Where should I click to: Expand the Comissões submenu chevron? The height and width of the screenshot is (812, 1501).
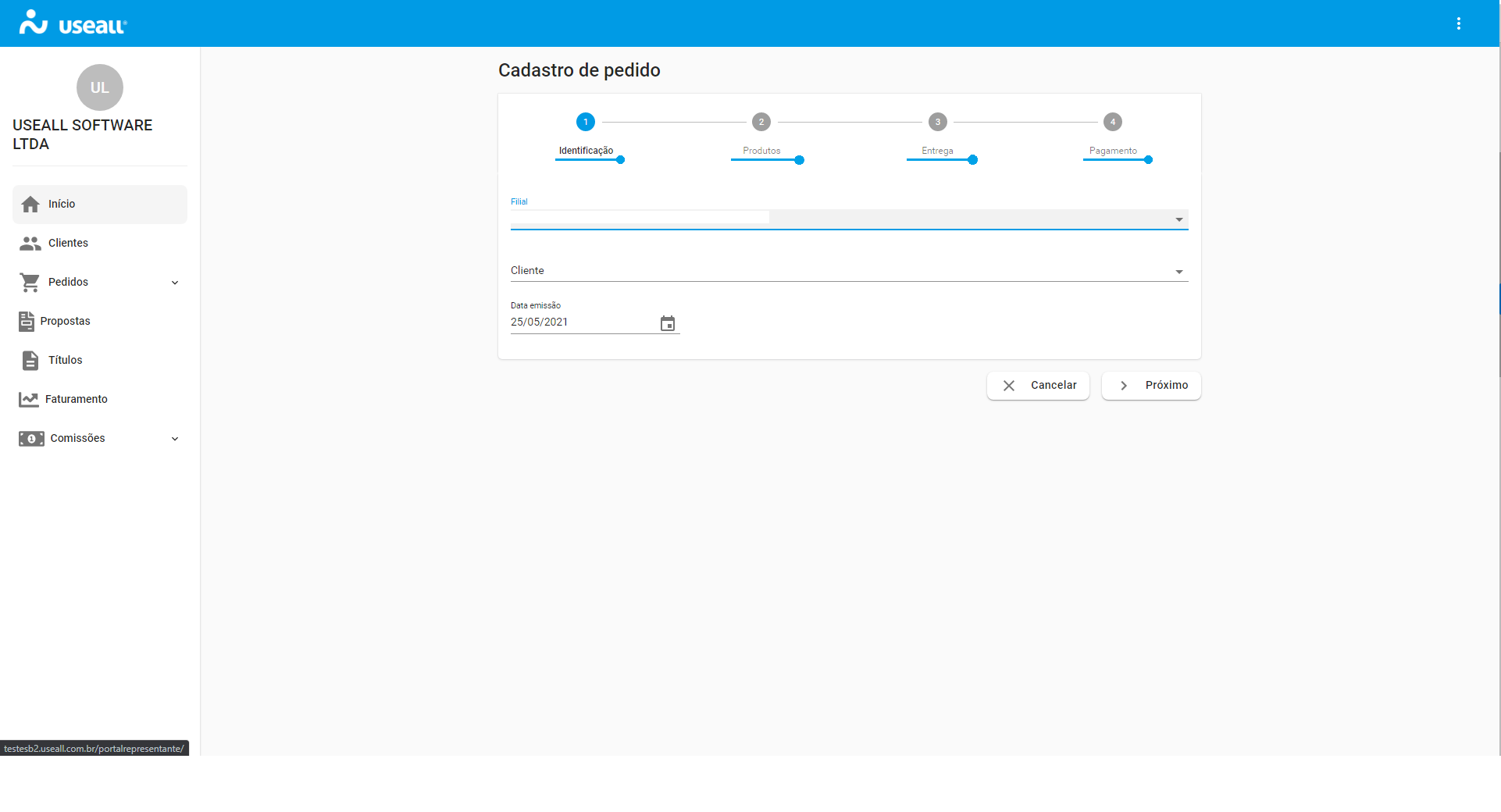pyautogui.click(x=175, y=439)
